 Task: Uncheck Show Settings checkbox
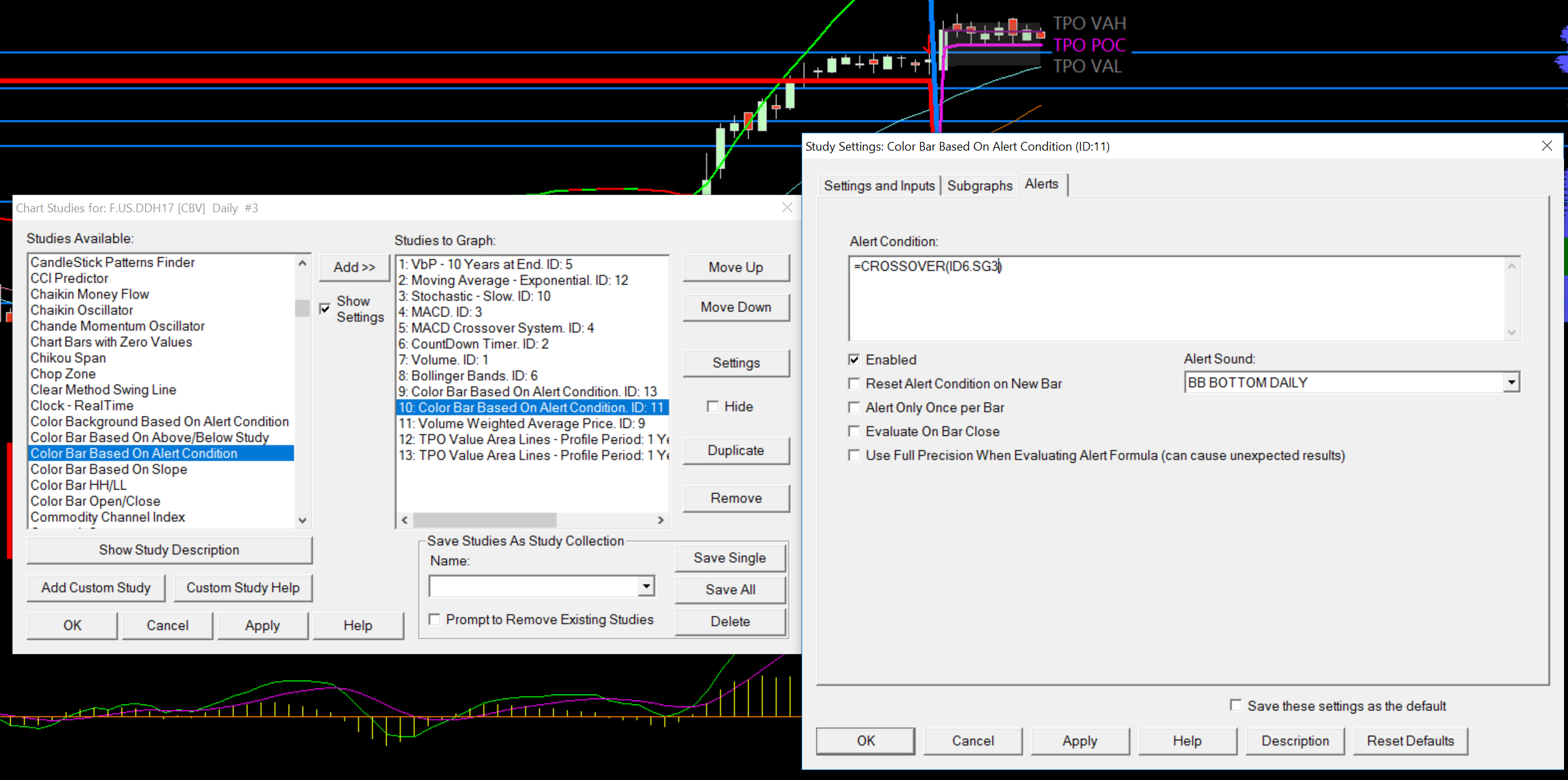click(325, 309)
